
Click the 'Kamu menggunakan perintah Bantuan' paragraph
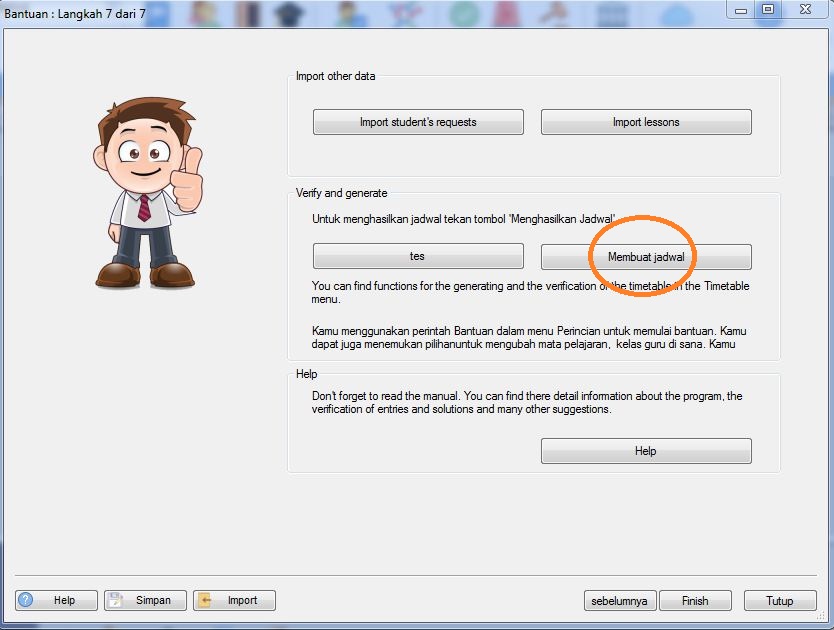pyautogui.click(x=529, y=337)
